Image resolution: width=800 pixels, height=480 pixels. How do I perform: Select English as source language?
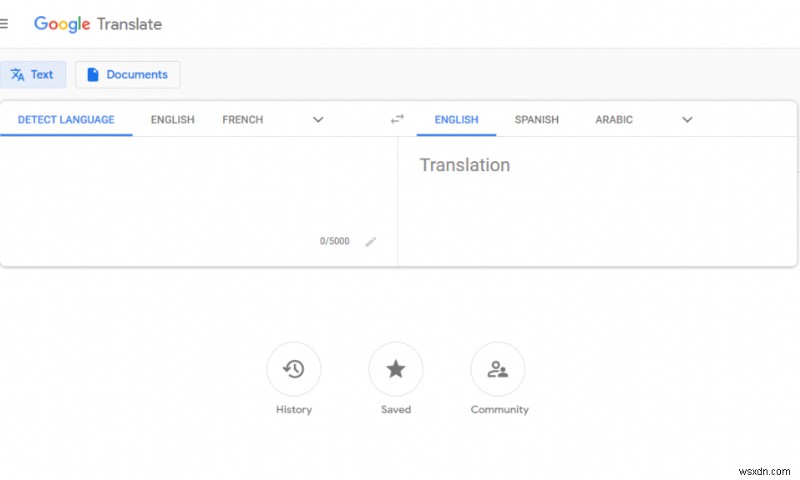tap(172, 119)
